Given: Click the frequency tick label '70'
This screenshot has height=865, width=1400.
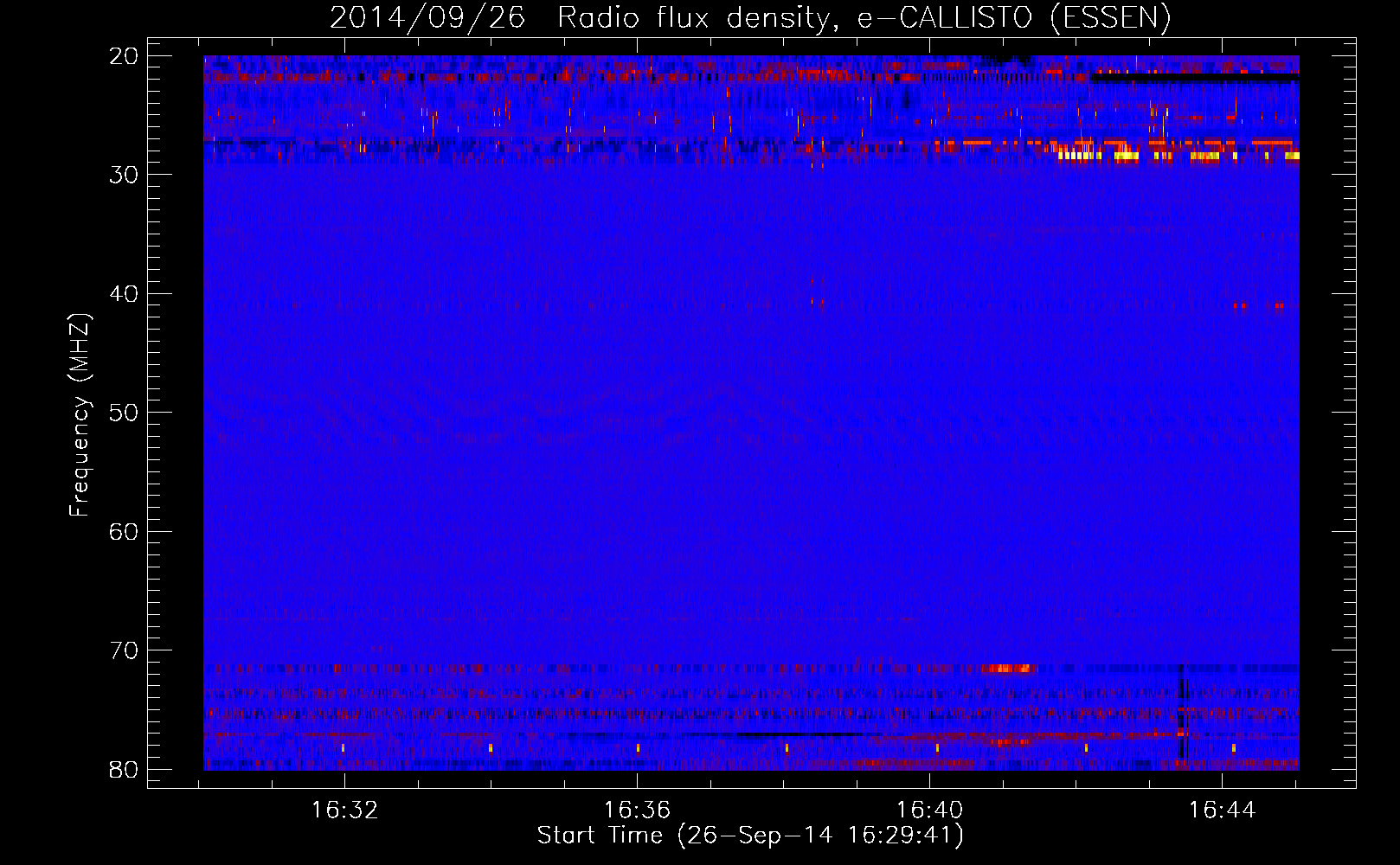Looking at the screenshot, I should point(125,650).
